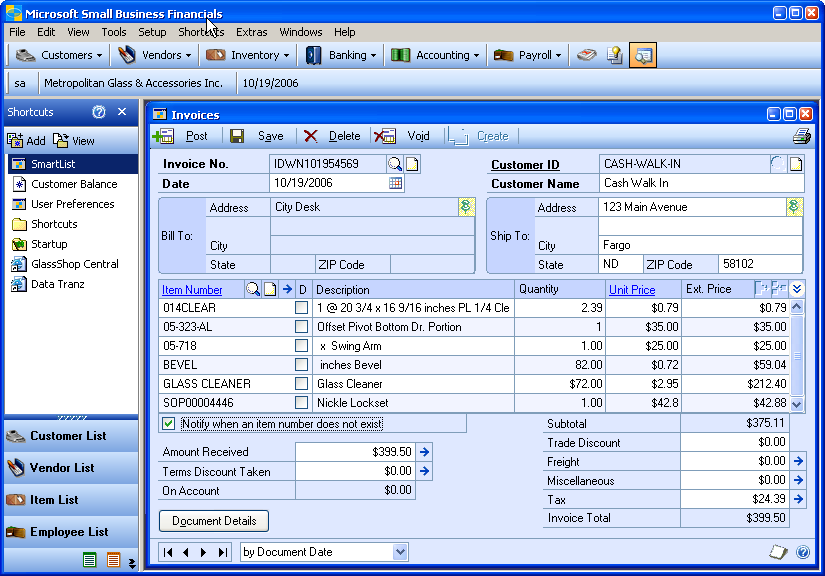Open Tax details expansion arrow
825x576 pixels.
pyautogui.click(x=798, y=499)
